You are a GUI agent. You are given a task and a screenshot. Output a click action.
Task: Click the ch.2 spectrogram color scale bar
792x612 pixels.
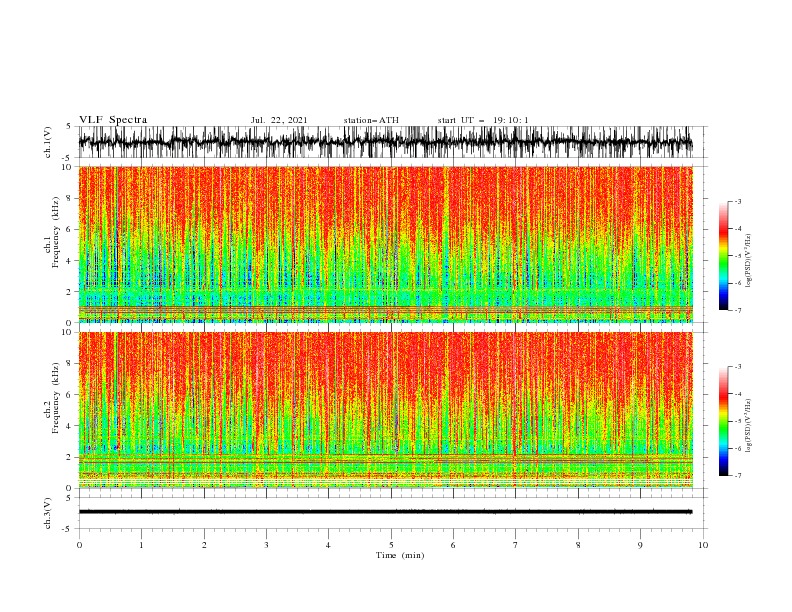click(724, 421)
